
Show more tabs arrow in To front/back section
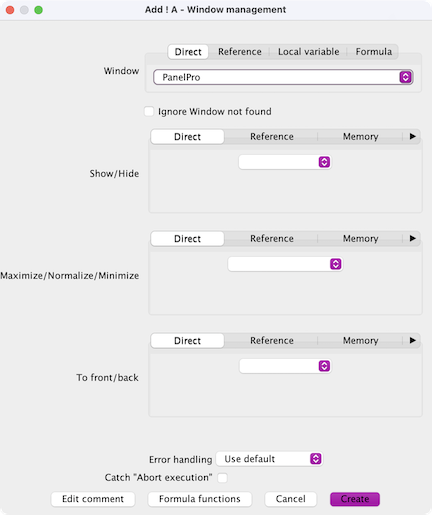coord(412,340)
